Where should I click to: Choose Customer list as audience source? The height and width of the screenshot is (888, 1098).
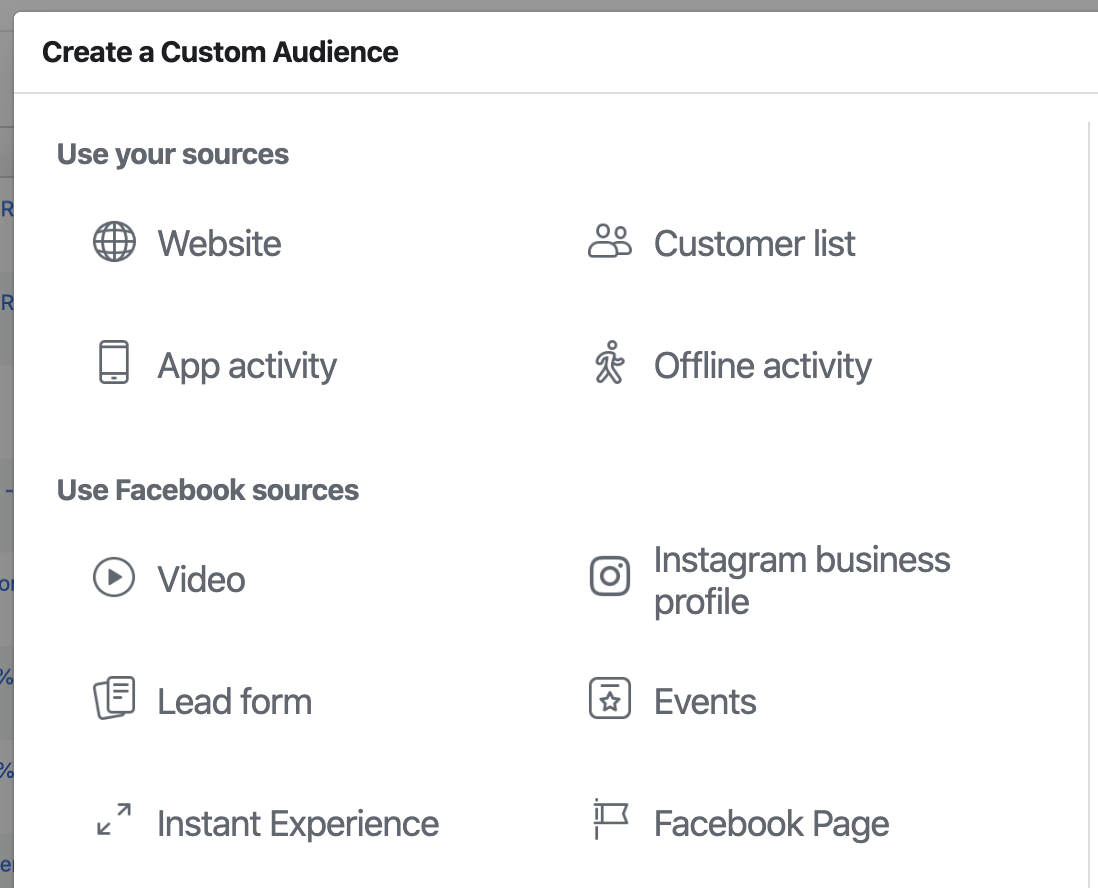pyautogui.click(x=754, y=244)
